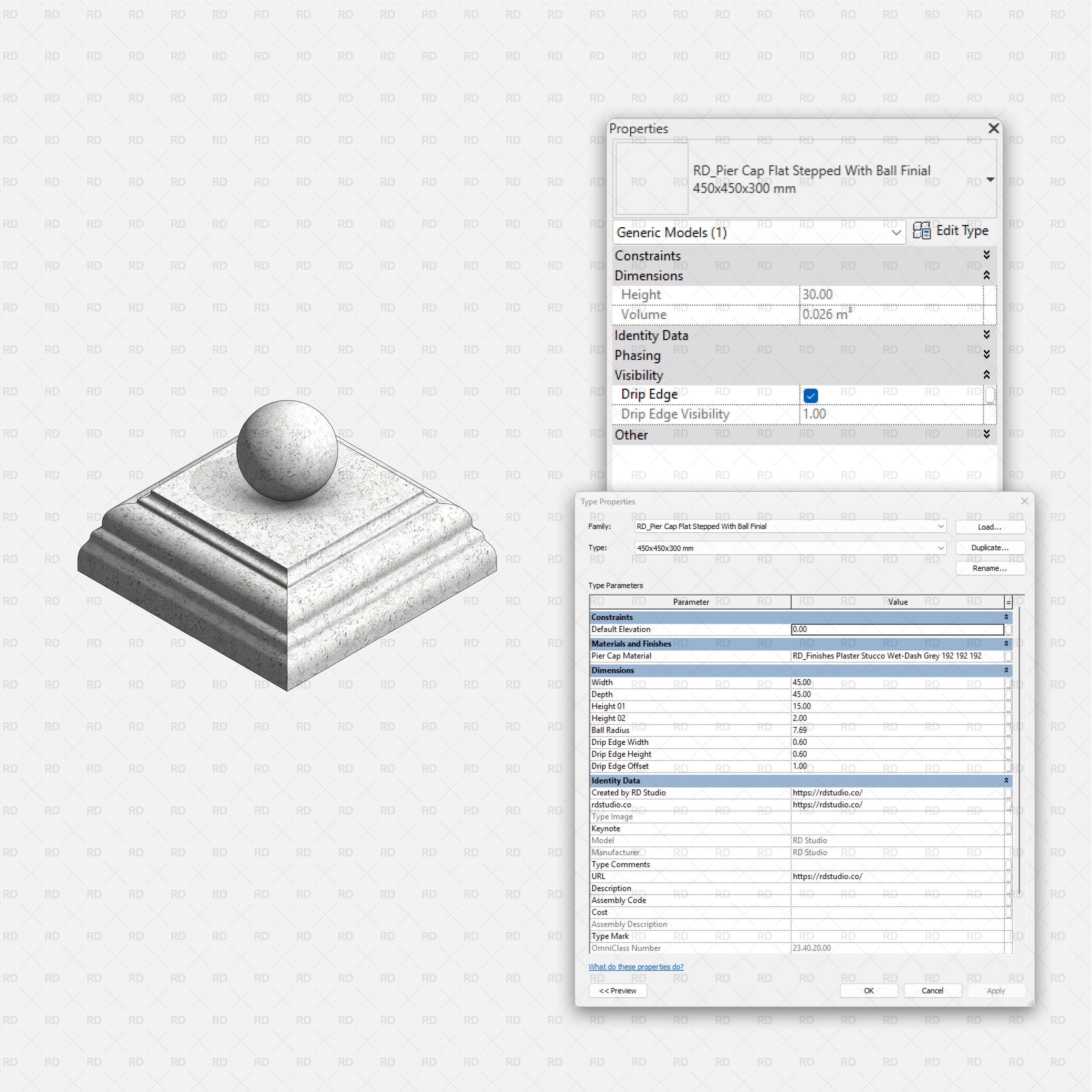Click the Rename button
1092x1092 pixels.
click(990, 569)
